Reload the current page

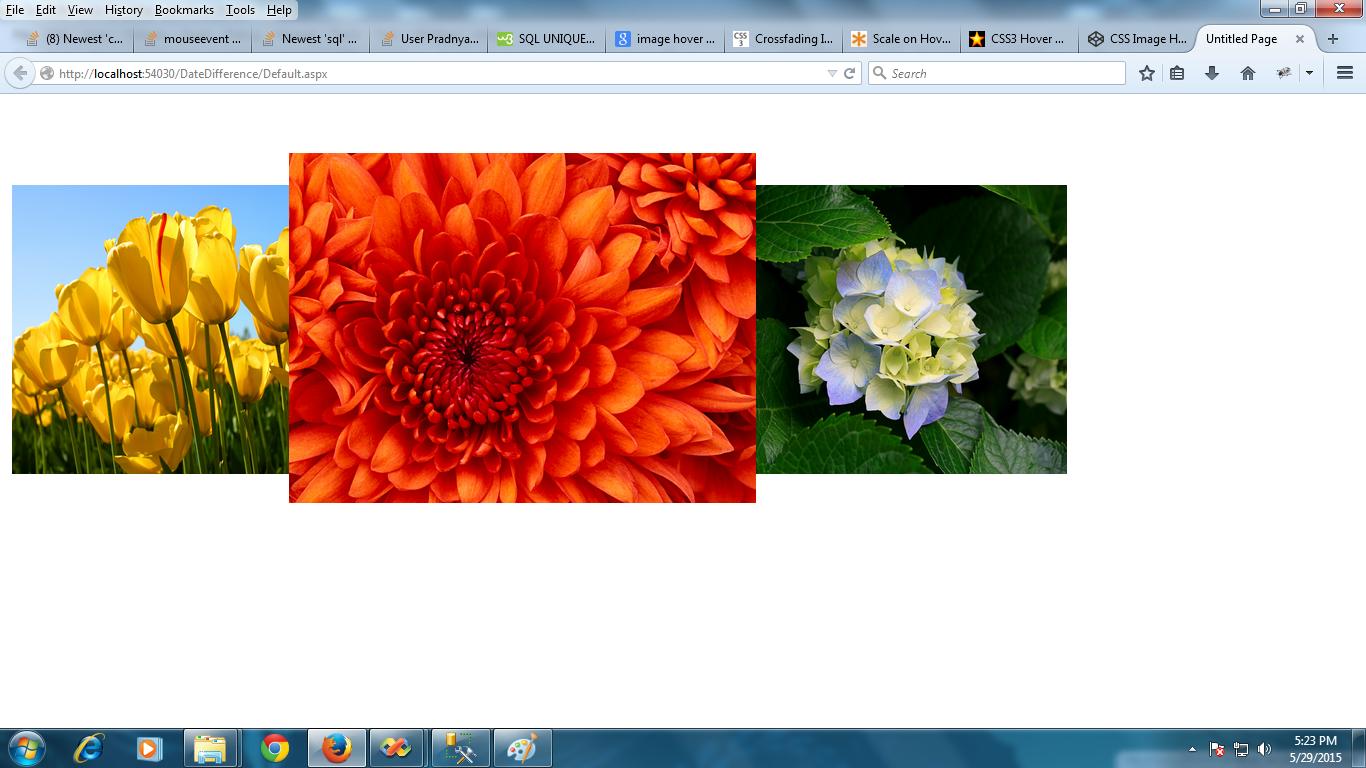[x=850, y=73]
